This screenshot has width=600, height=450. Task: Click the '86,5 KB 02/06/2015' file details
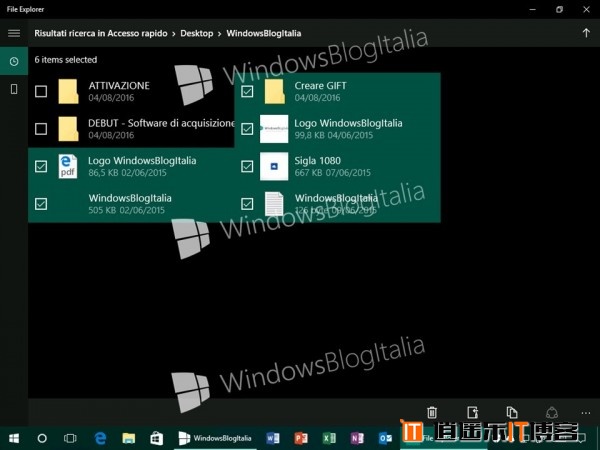click(127, 173)
